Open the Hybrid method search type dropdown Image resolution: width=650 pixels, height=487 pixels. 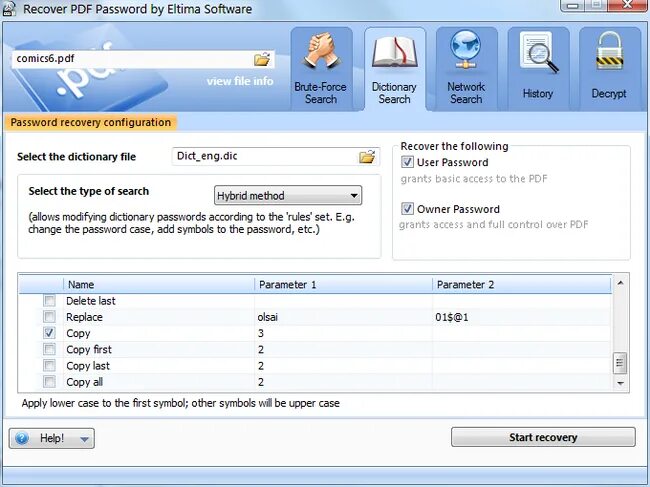pyautogui.click(x=288, y=195)
